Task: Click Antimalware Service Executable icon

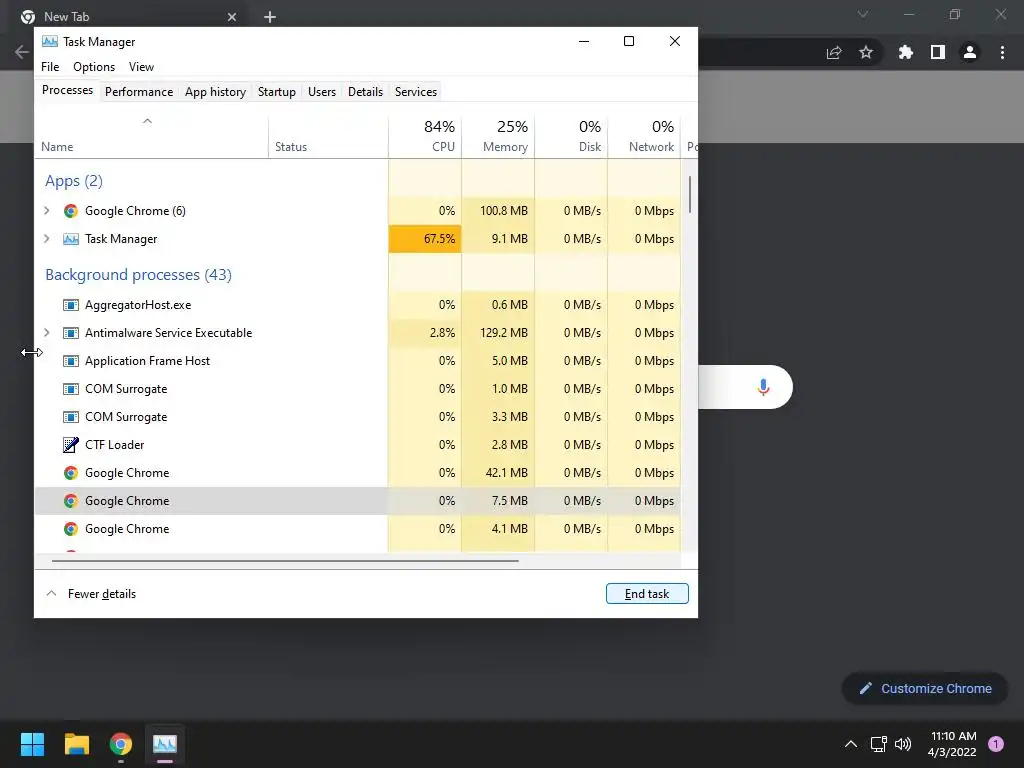Action: [71, 333]
